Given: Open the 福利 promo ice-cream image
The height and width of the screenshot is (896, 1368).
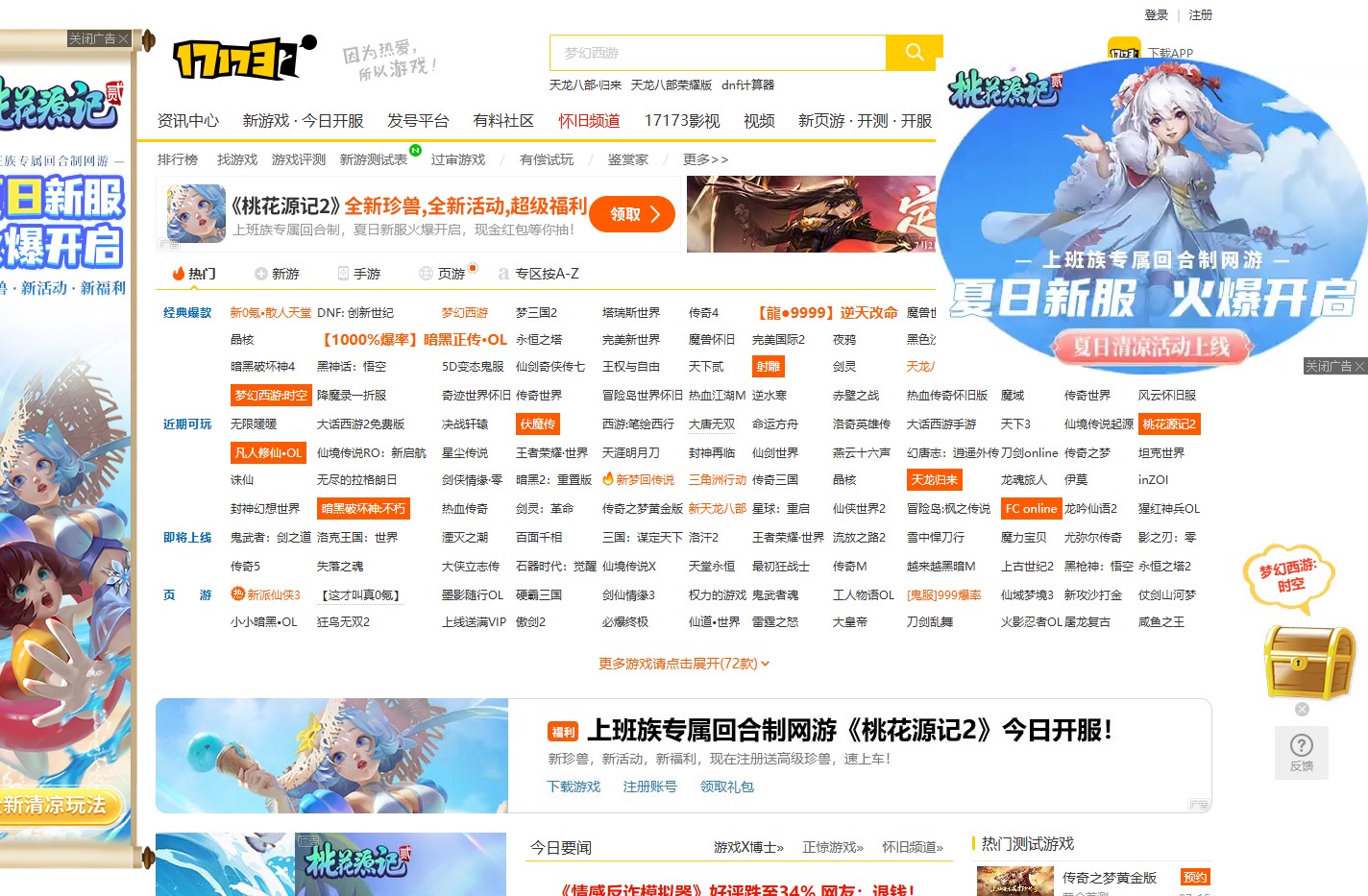Looking at the screenshot, I should tap(332, 756).
